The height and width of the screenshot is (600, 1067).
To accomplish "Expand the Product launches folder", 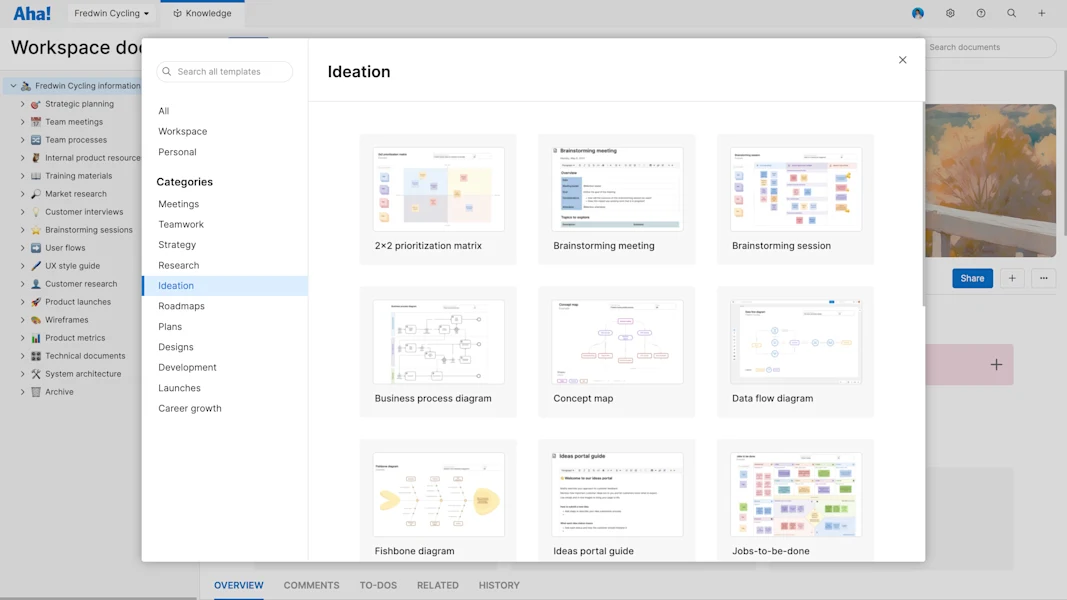I will click(x=22, y=302).
